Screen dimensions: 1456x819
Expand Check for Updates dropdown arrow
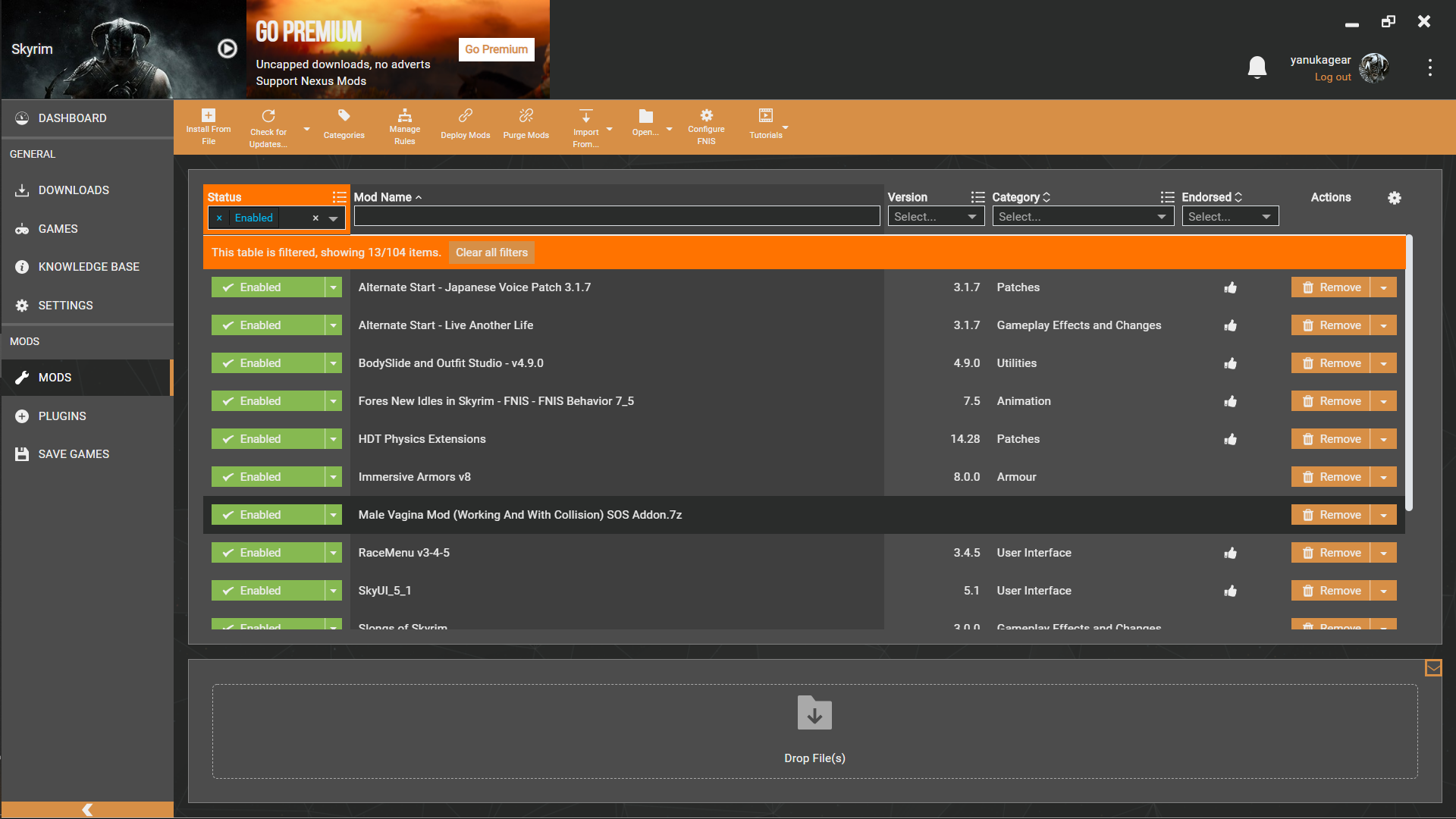point(306,130)
